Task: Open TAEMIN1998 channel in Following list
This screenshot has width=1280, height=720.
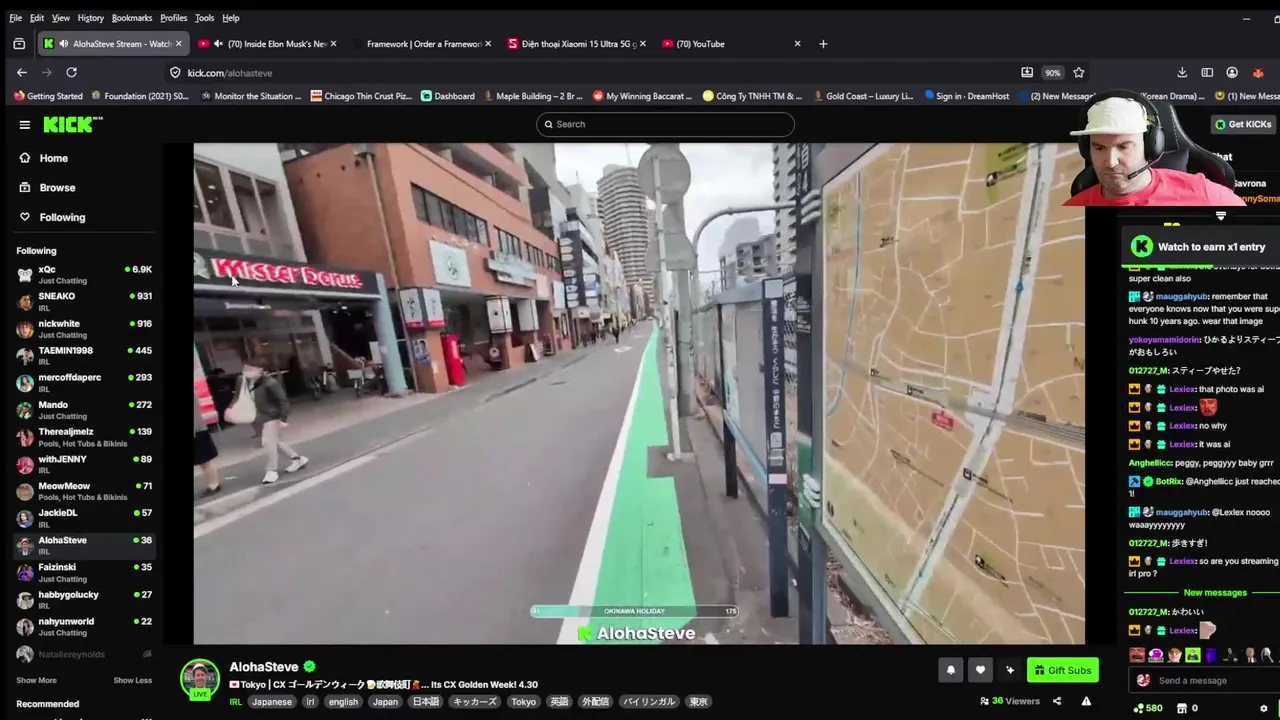Action: click(x=84, y=355)
